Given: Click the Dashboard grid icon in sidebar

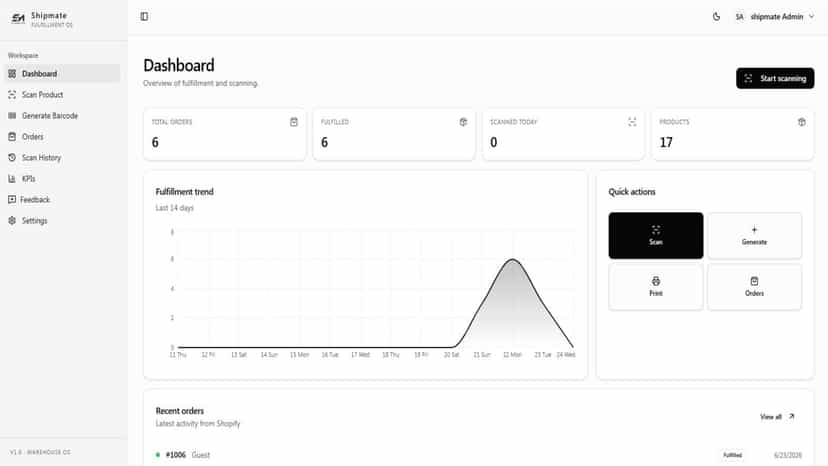Looking at the screenshot, I should [x=12, y=73].
